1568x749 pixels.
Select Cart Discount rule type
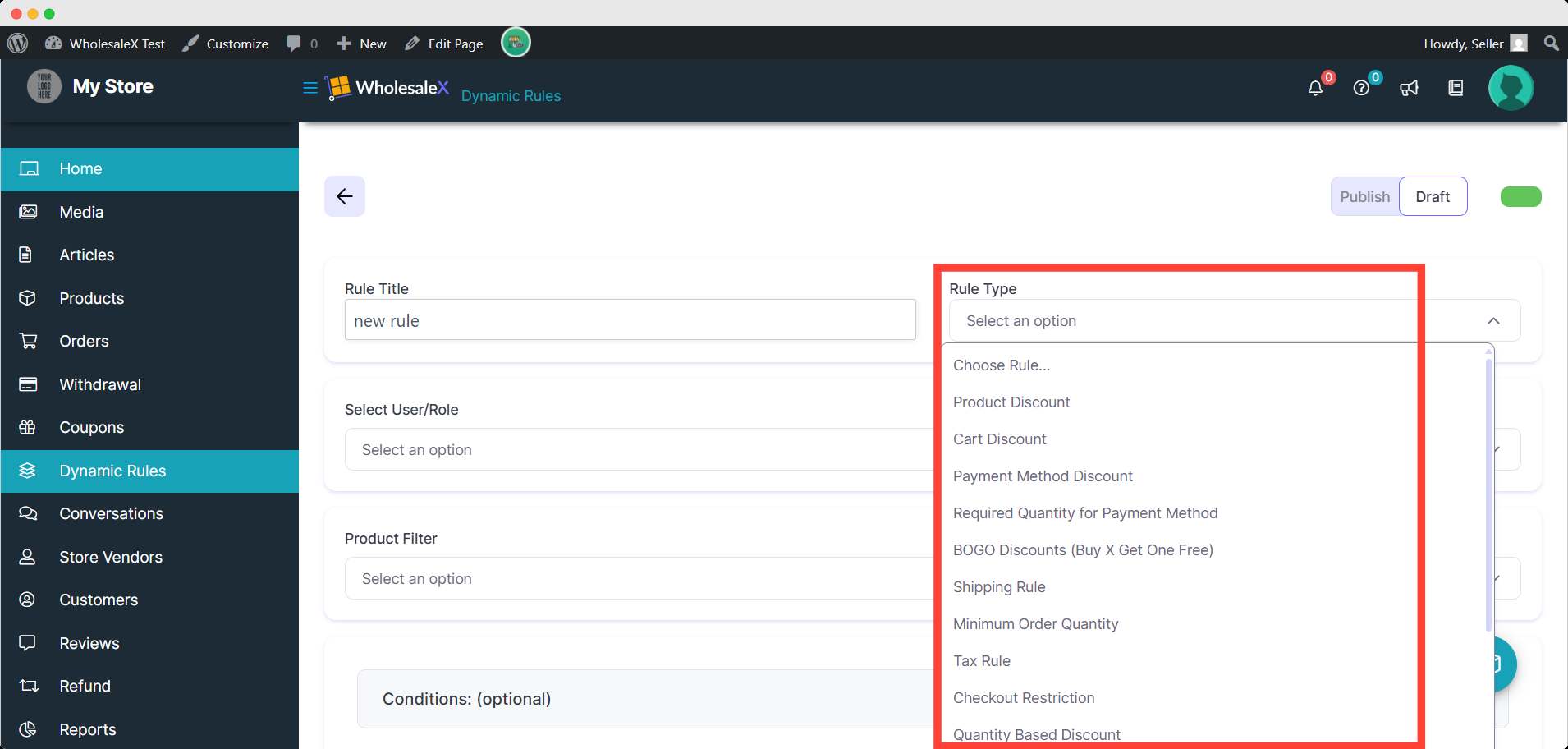1215,439
